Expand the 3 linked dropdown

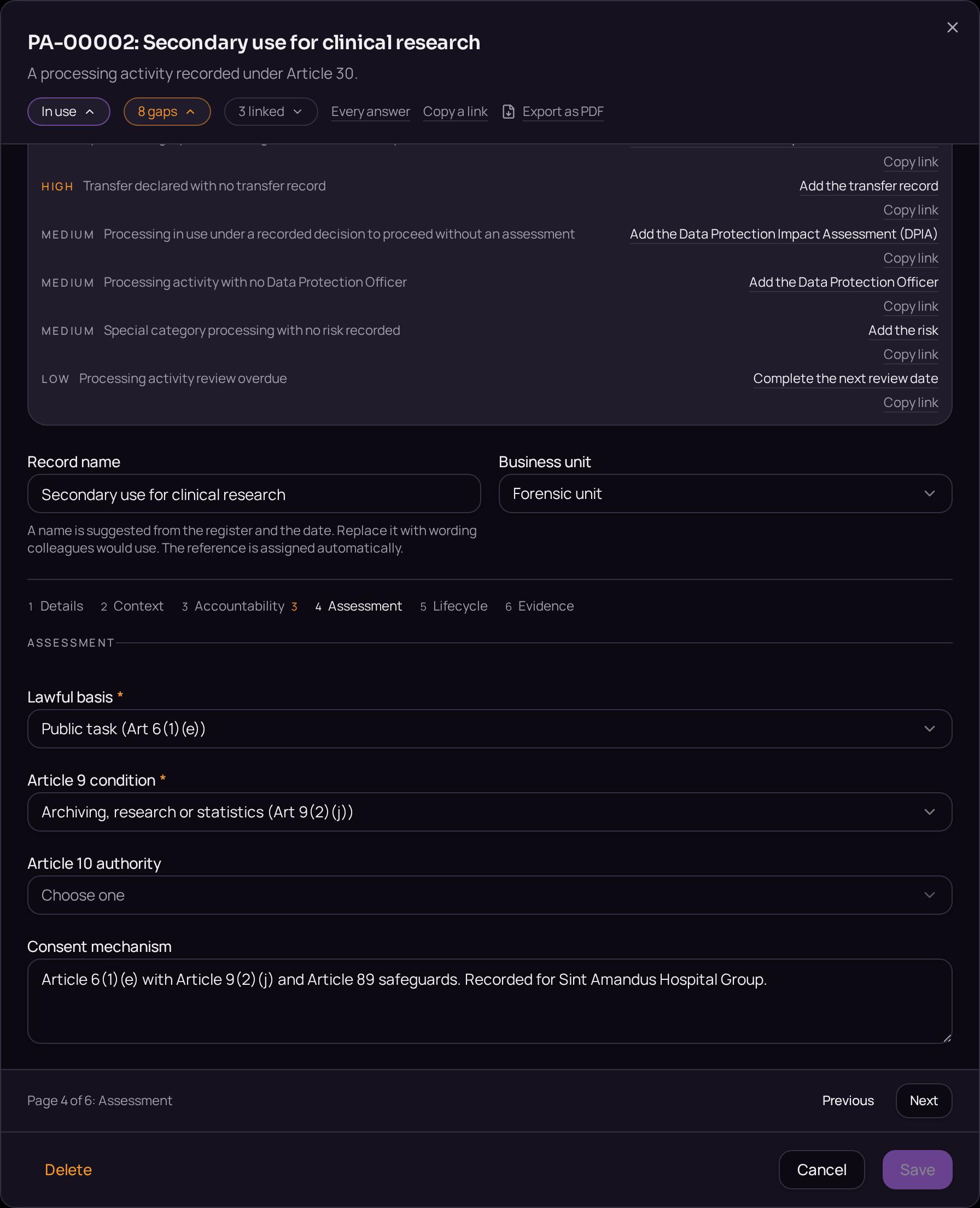271,112
